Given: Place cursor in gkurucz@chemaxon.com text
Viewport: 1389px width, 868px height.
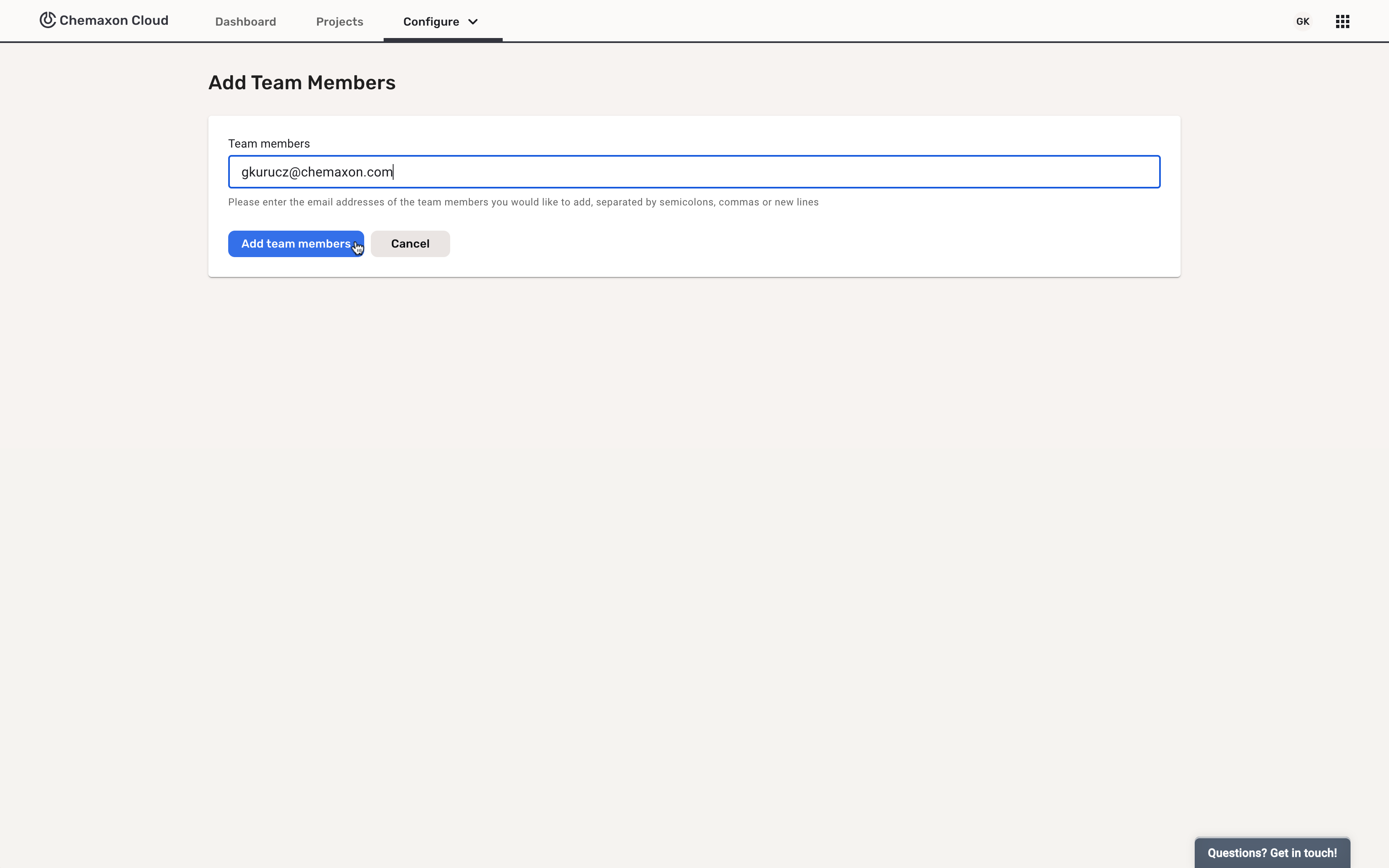Looking at the screenshot, I should 316,172.
